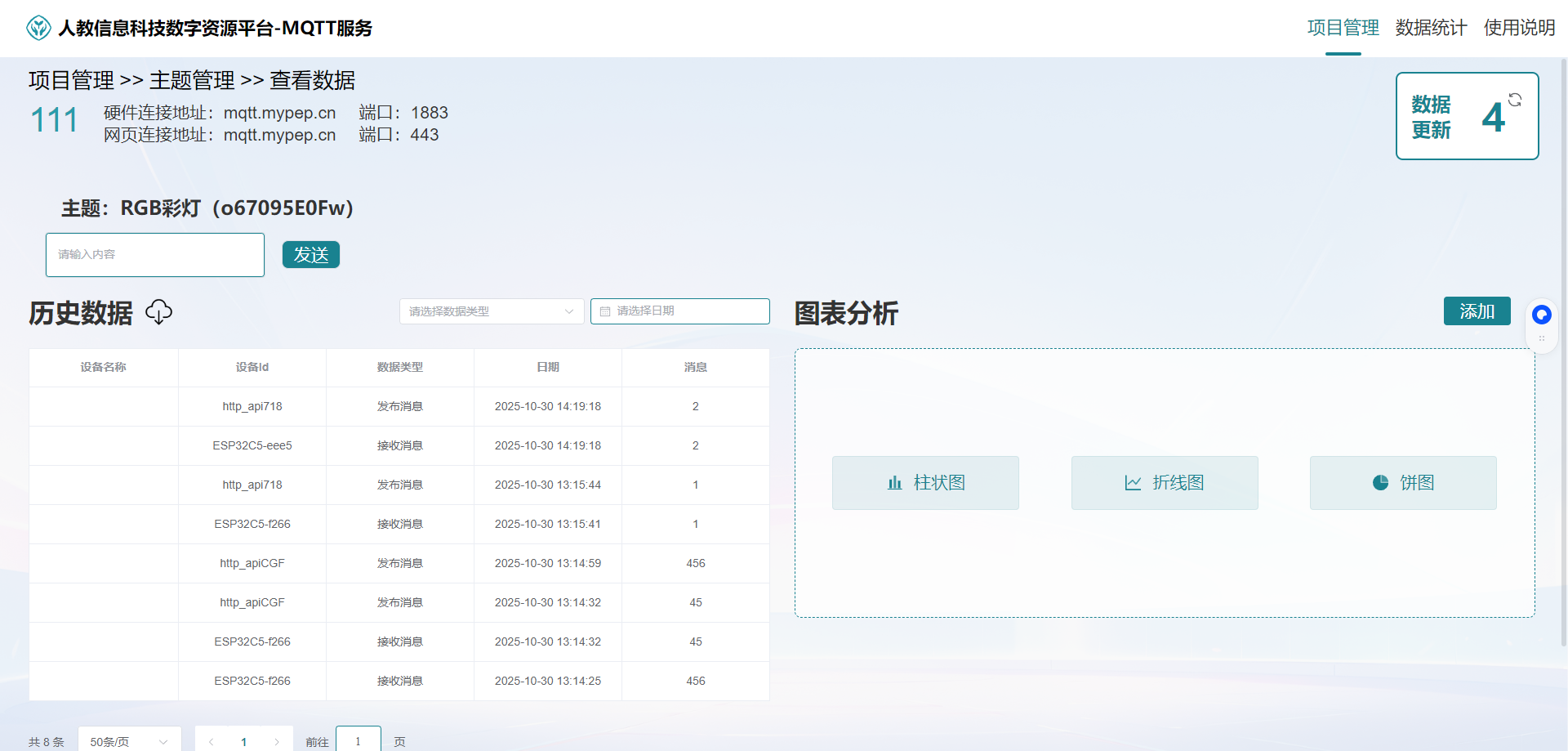Open the 50条/页 page size dropdown

point(128,741)
